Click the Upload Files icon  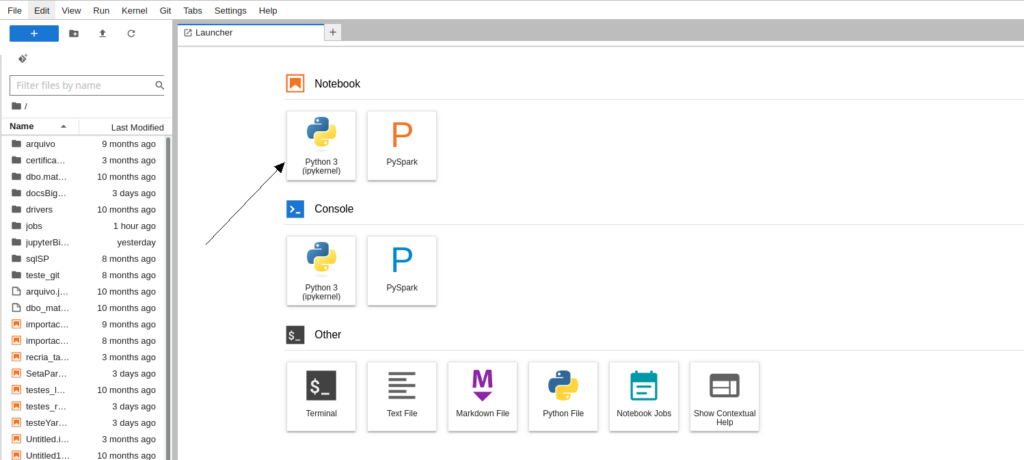pyautogui.click(x=102, y=33)
